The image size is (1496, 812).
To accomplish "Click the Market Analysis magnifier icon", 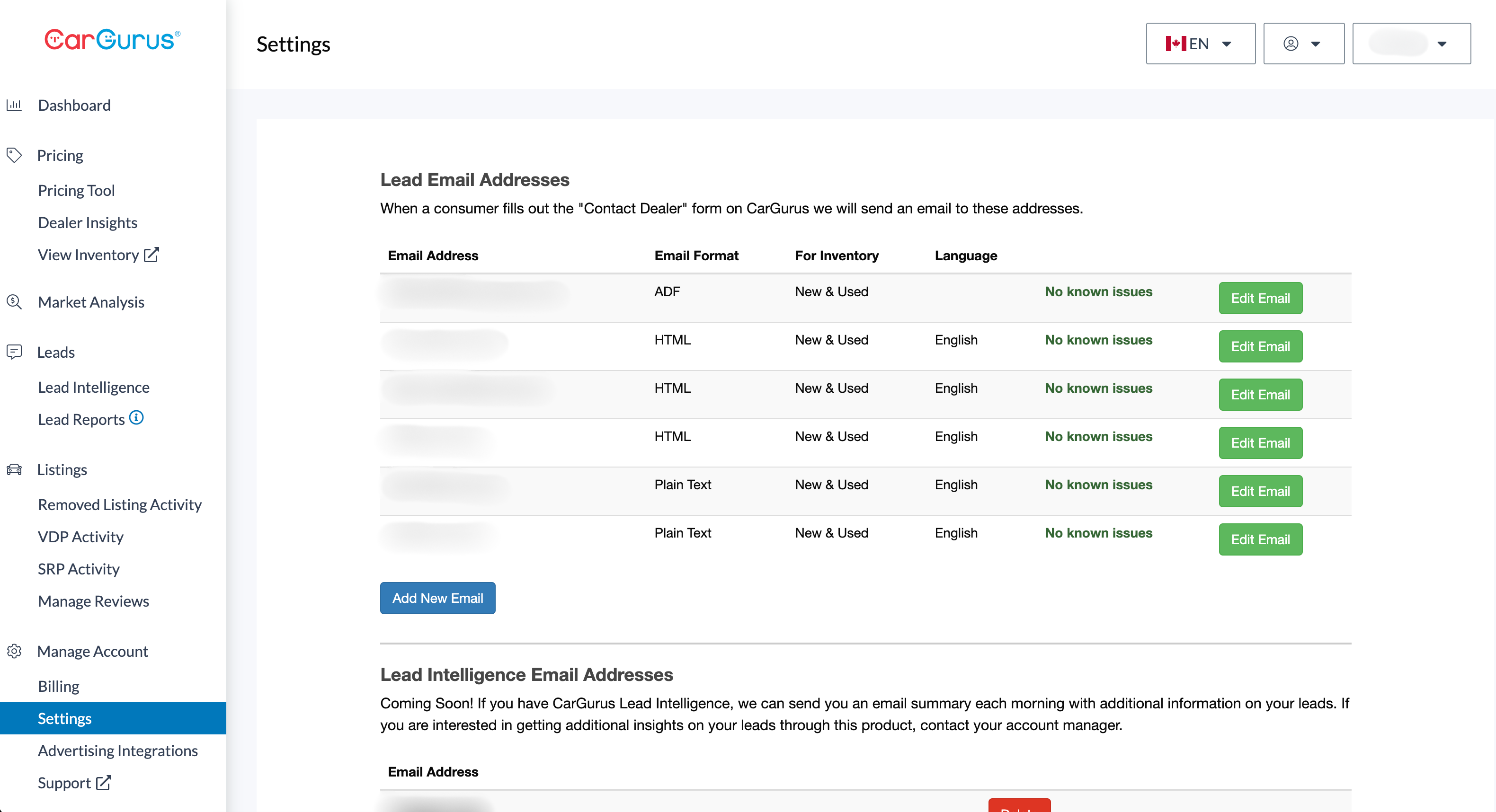I will (14, 302).
